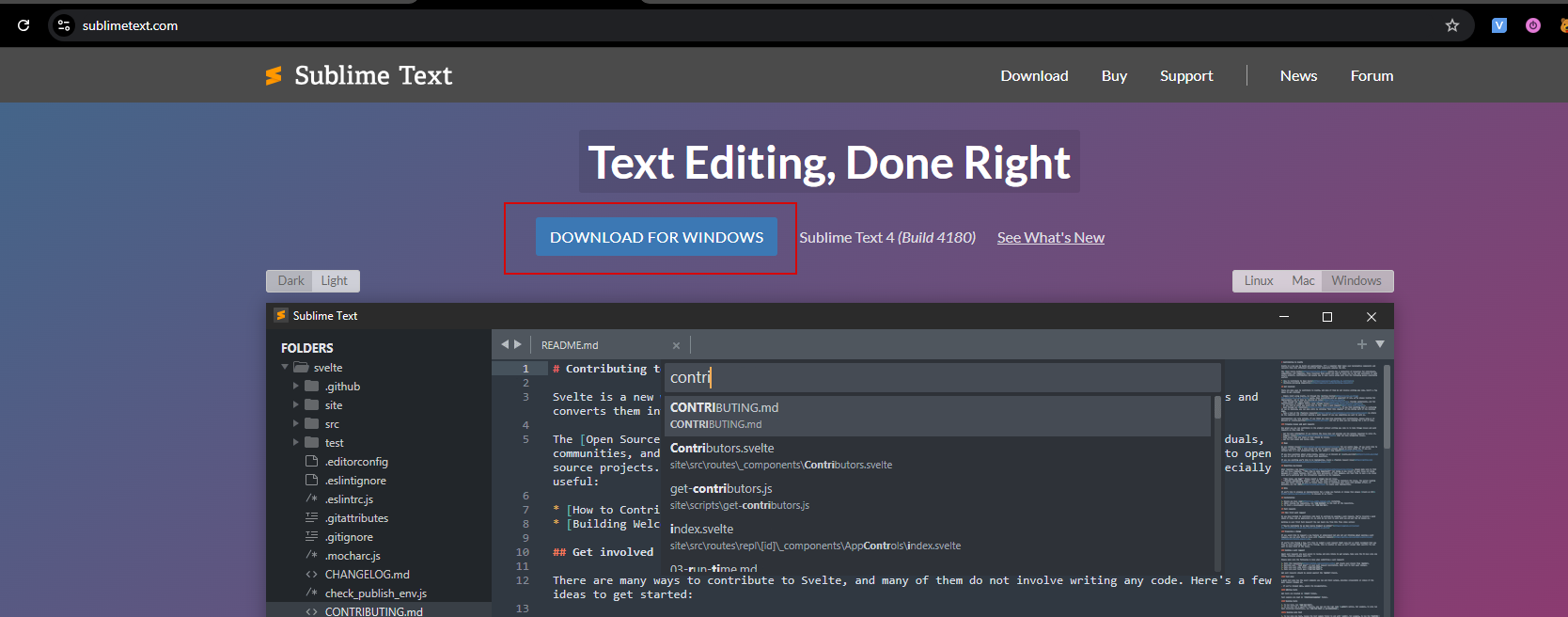Click the Sublime Text title bar icon
This screenshot has height=617, width=1568.
tap(280, 315)
